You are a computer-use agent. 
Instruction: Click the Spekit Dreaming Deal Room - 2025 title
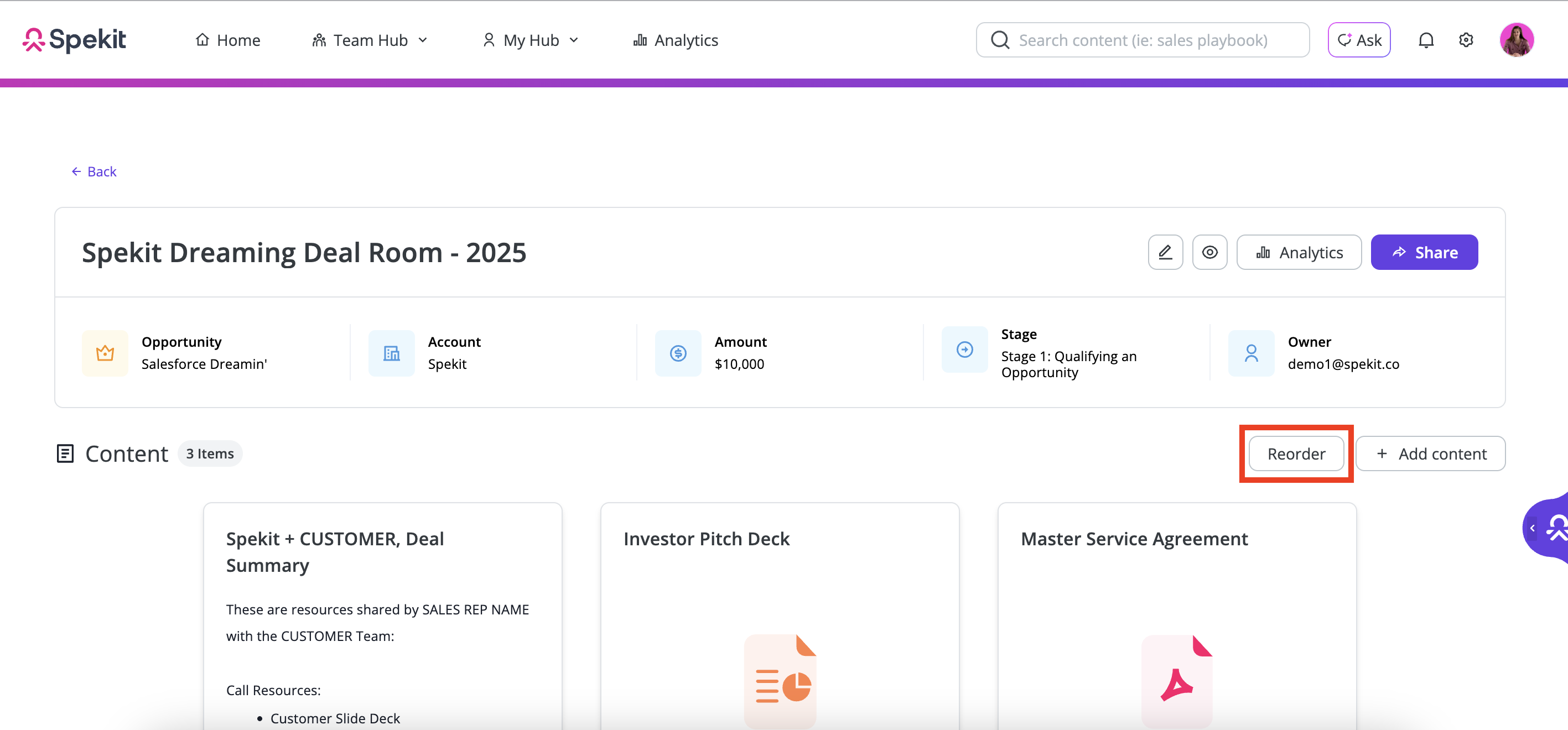coord(304,252)
